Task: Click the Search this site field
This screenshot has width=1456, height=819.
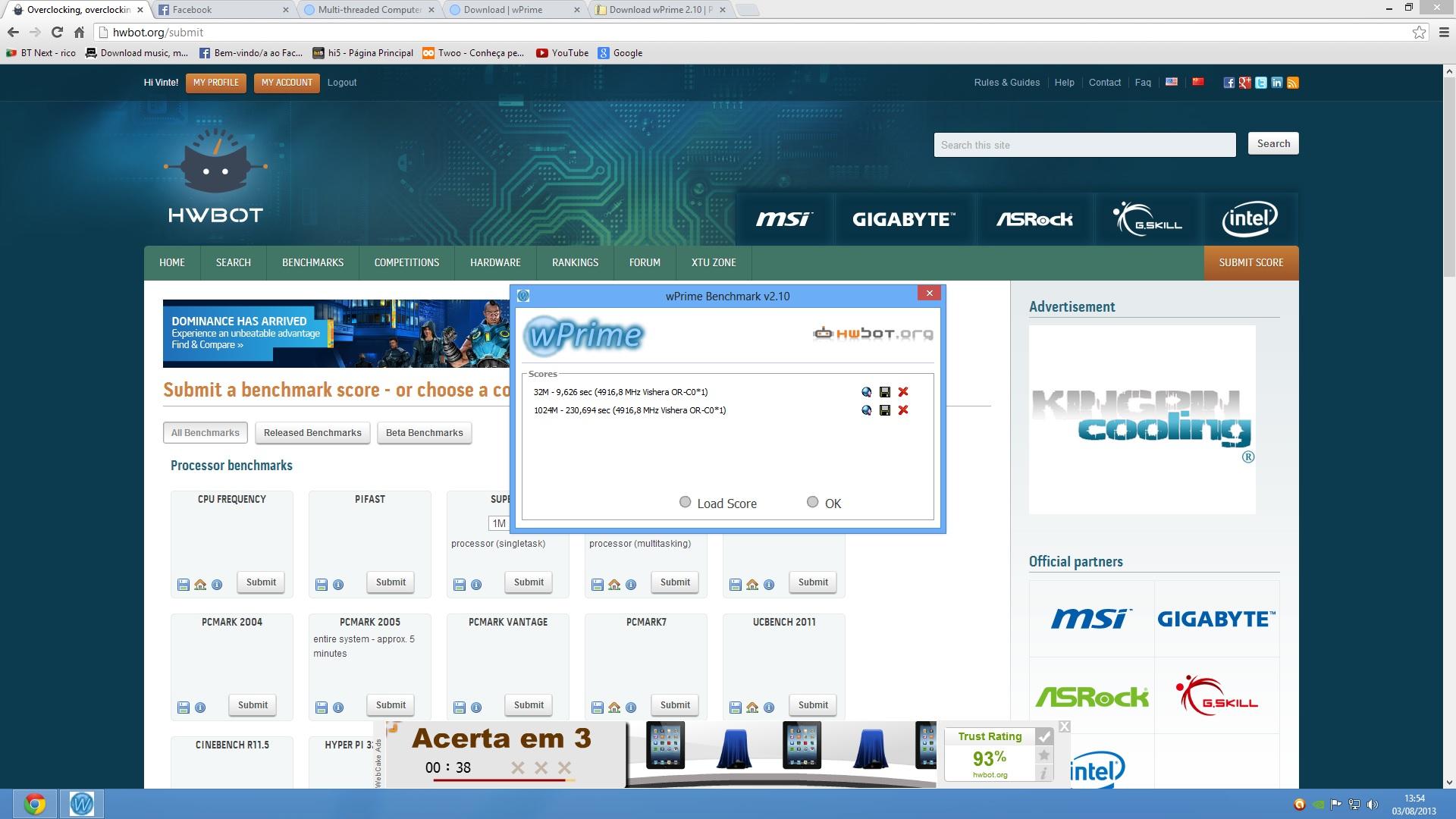Action: tap(1084, 145)
